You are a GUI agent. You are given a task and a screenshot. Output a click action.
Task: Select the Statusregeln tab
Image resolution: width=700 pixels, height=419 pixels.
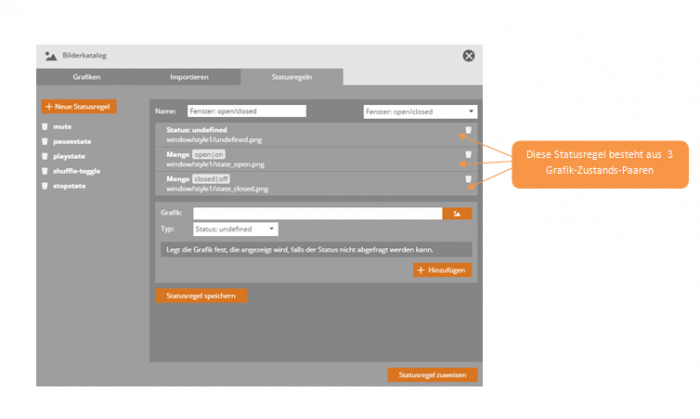click(x=291, y=76)
